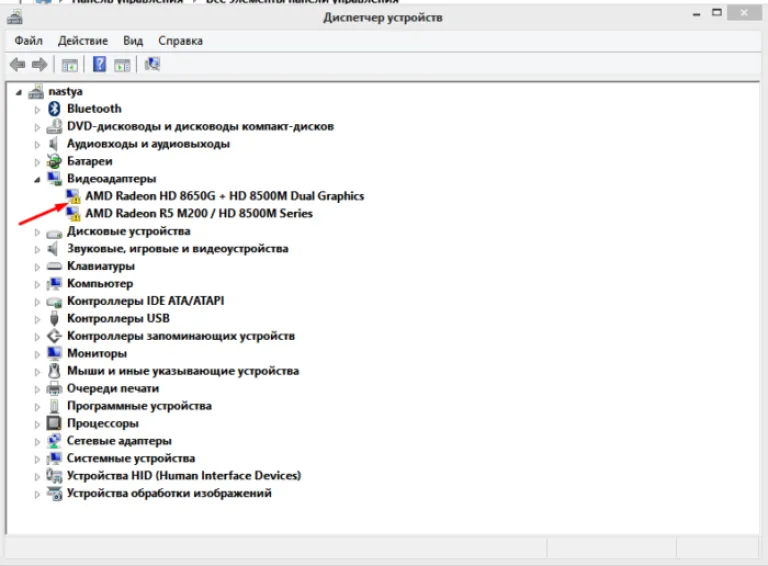Open the Файл menu
This screenshot has height=566, width=768.
[x=28, y=41]
